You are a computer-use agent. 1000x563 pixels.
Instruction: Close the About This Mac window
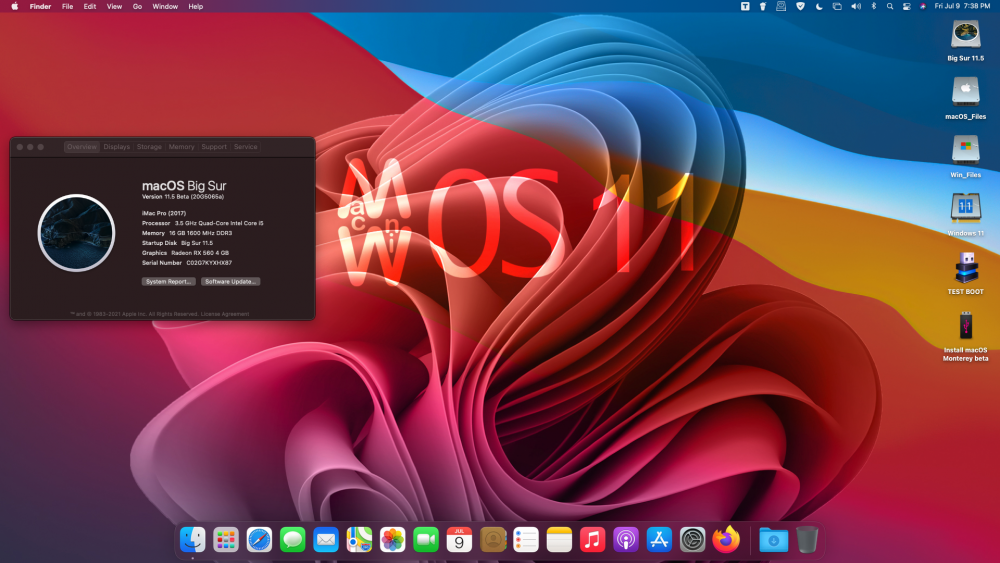pyautogui.click(x=20, y=147)
